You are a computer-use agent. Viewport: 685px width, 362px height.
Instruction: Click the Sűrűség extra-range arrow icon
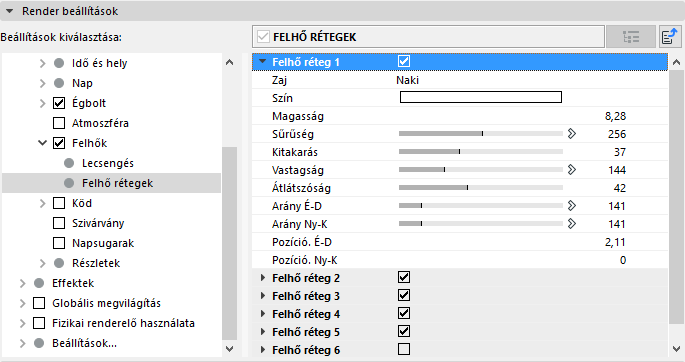click(x=571, y=134)
